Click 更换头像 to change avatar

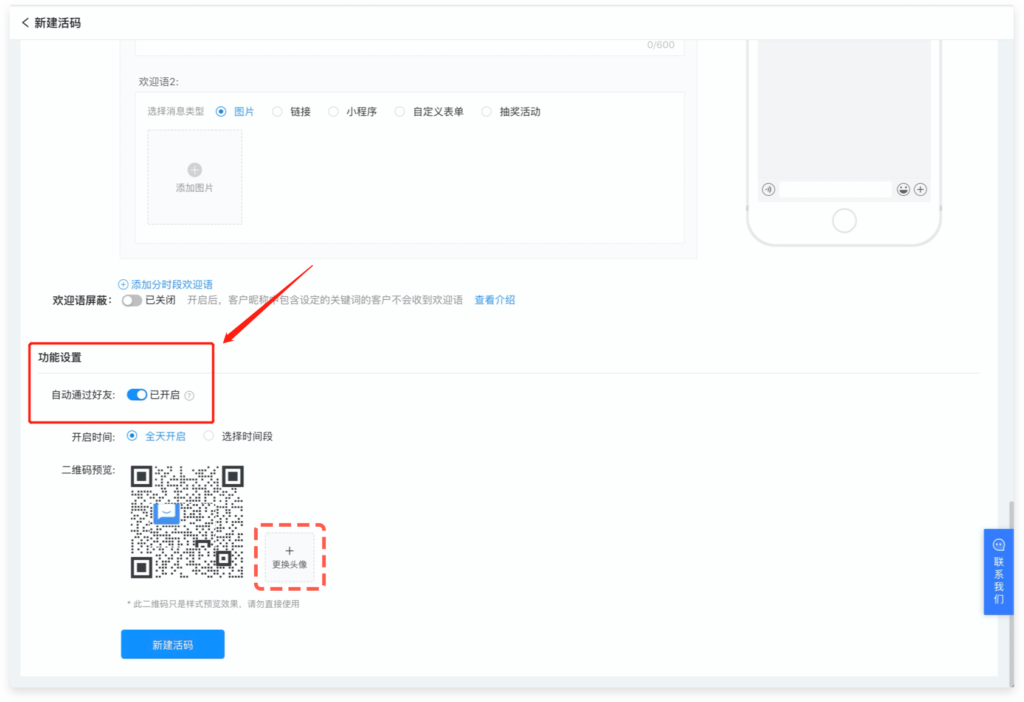(x=289, y=557)
